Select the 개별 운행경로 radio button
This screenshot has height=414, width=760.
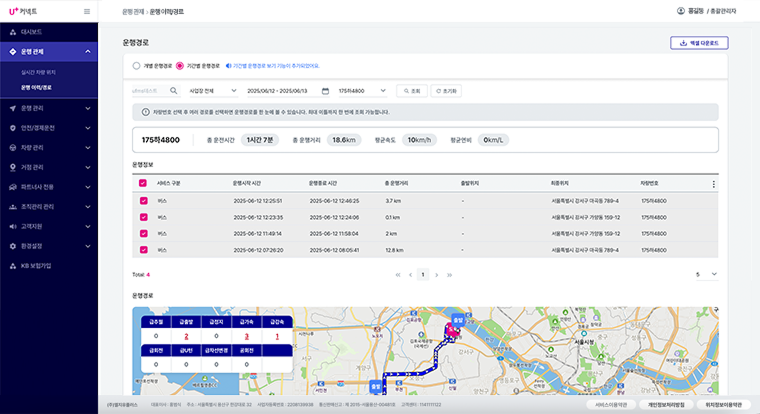[136, 66]
